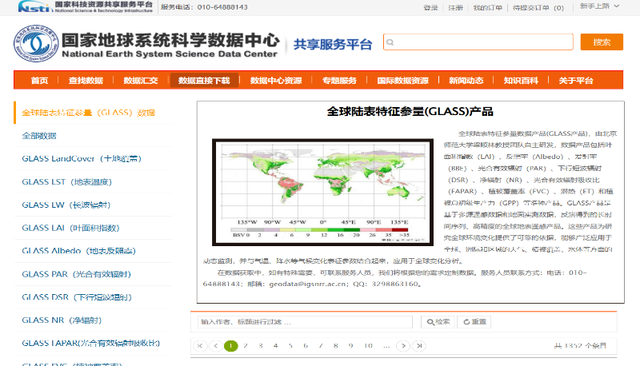Image resolution: width=640 pixels, height=366 pixels.
Task: Open GLASS DSR (下行短波辐射) in the sidebar
Action: (x=77, y=297)
